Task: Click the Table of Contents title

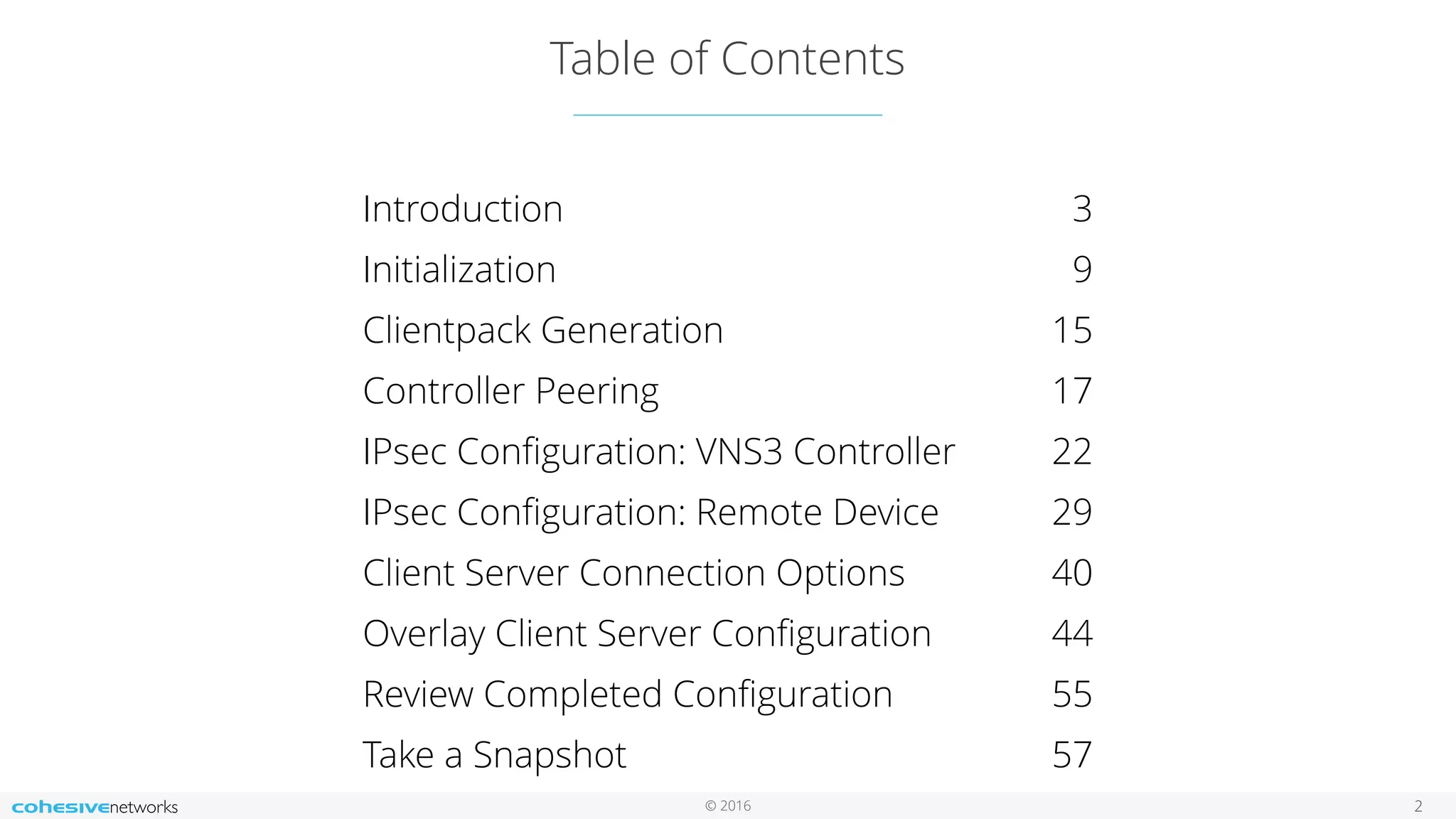Action: (727, 58)
